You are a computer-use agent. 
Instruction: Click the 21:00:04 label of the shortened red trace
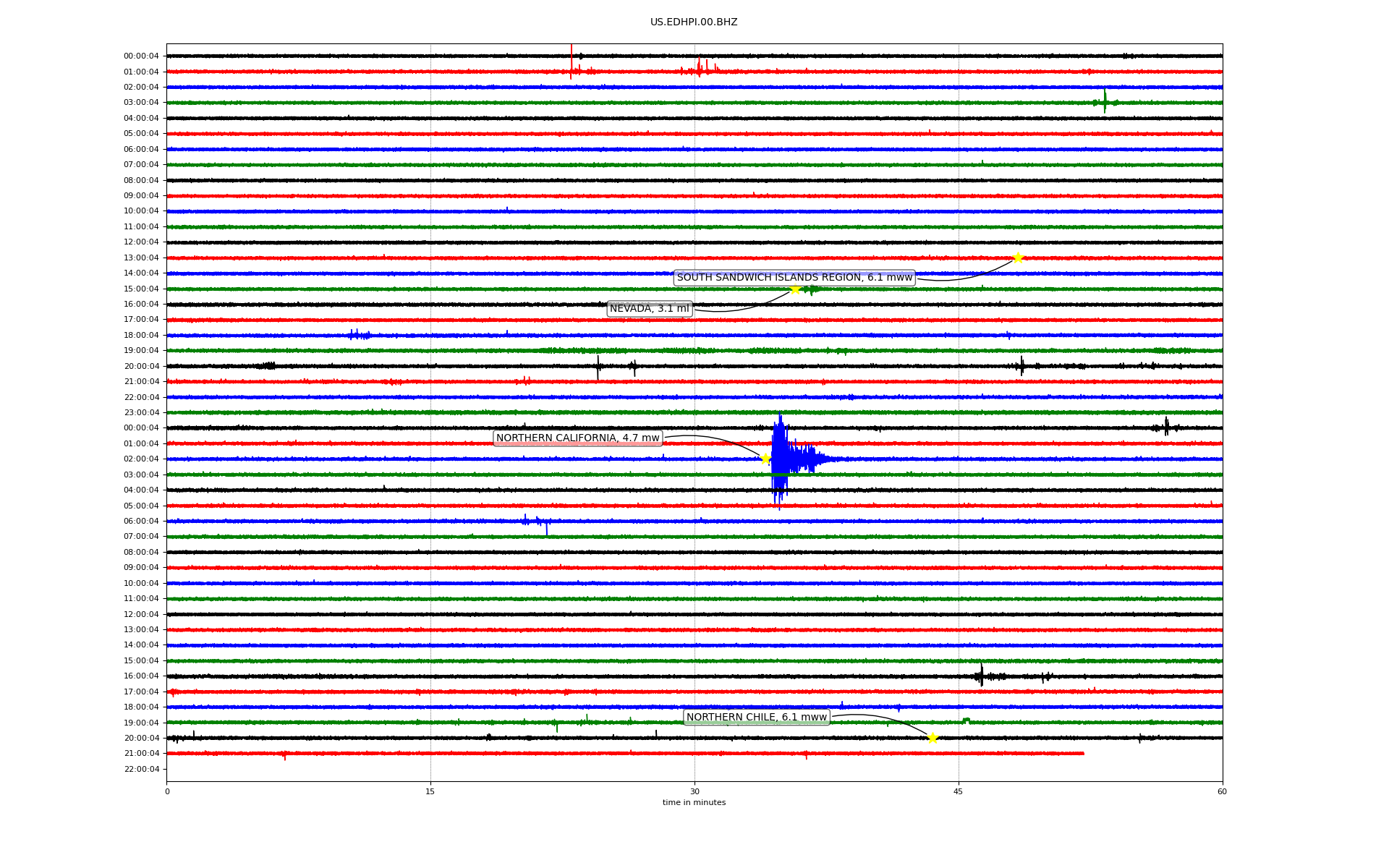(141, 754)
